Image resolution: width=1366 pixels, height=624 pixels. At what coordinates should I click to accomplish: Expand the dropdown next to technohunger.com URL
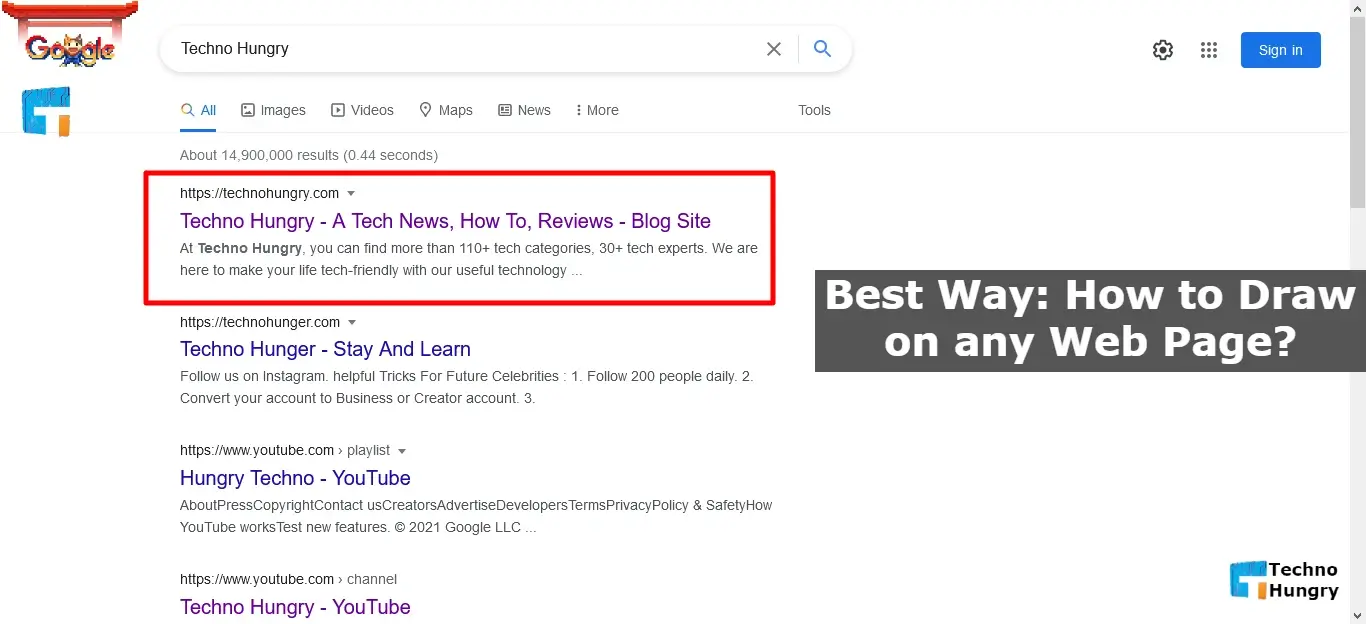point(353,322)
